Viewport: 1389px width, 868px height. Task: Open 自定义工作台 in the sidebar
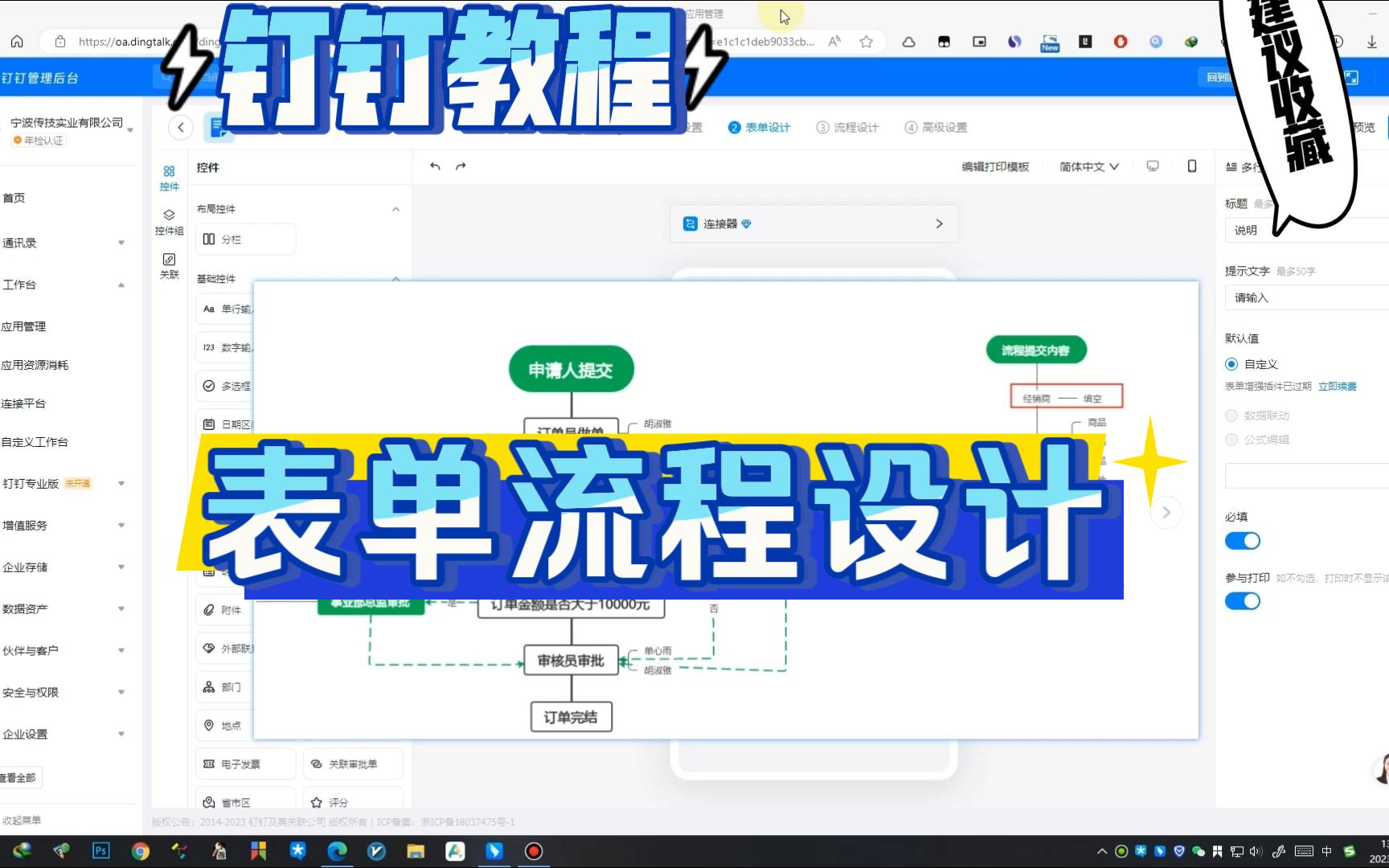35,442
